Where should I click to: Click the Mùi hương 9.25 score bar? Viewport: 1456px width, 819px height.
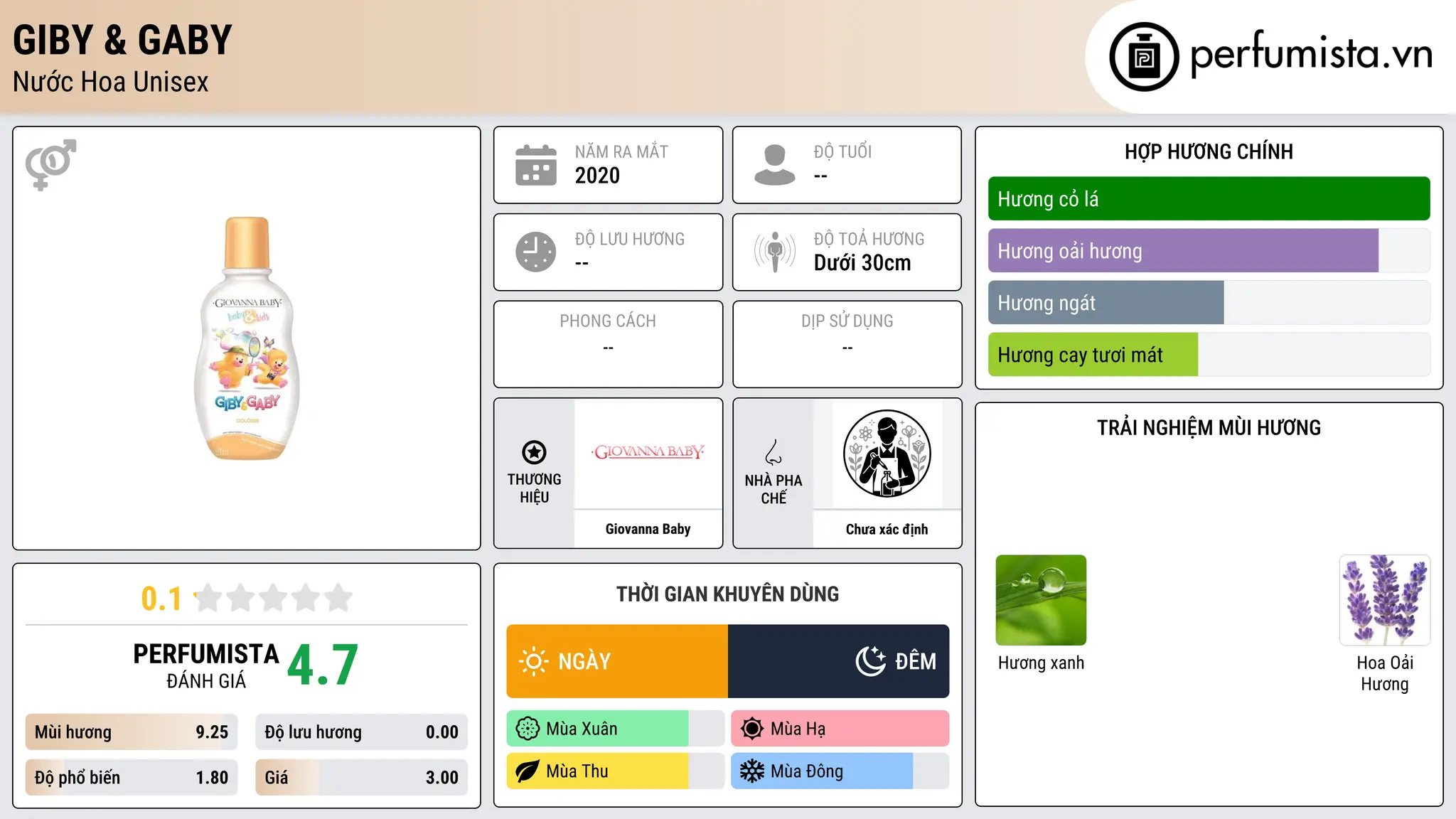[x=132, y=732]
